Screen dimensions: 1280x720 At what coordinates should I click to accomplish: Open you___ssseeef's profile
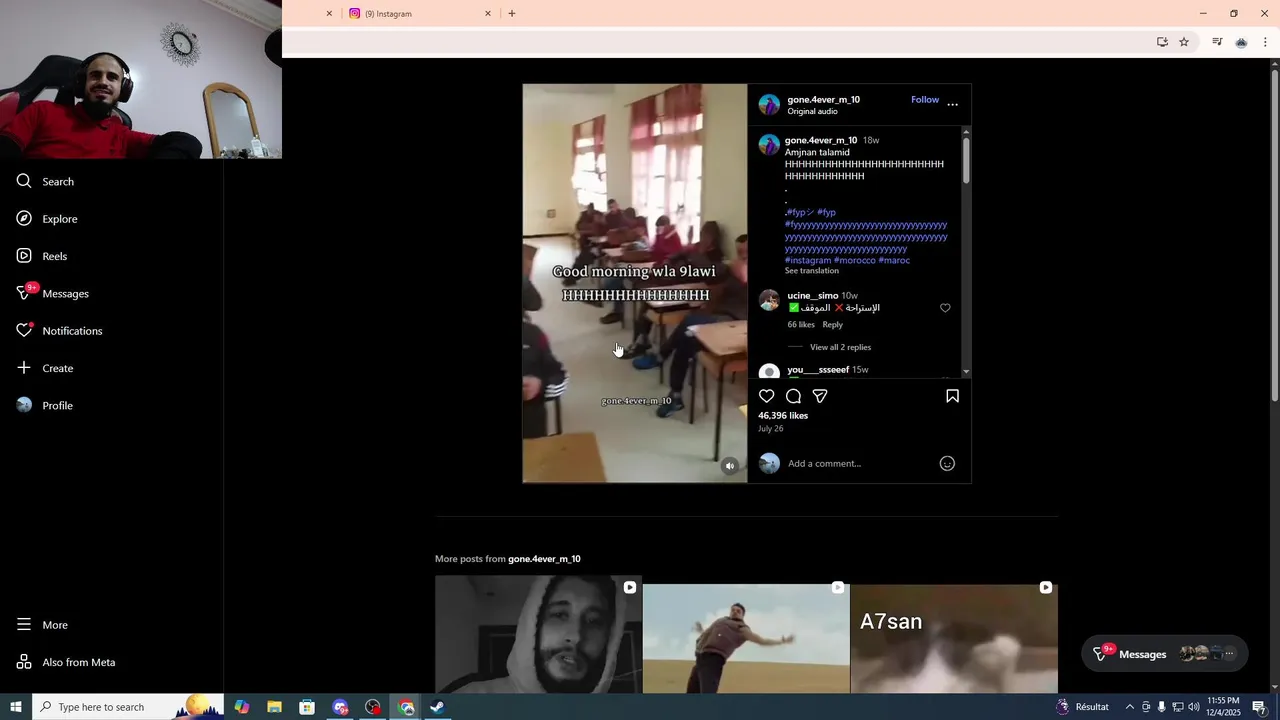pos(818,369)
